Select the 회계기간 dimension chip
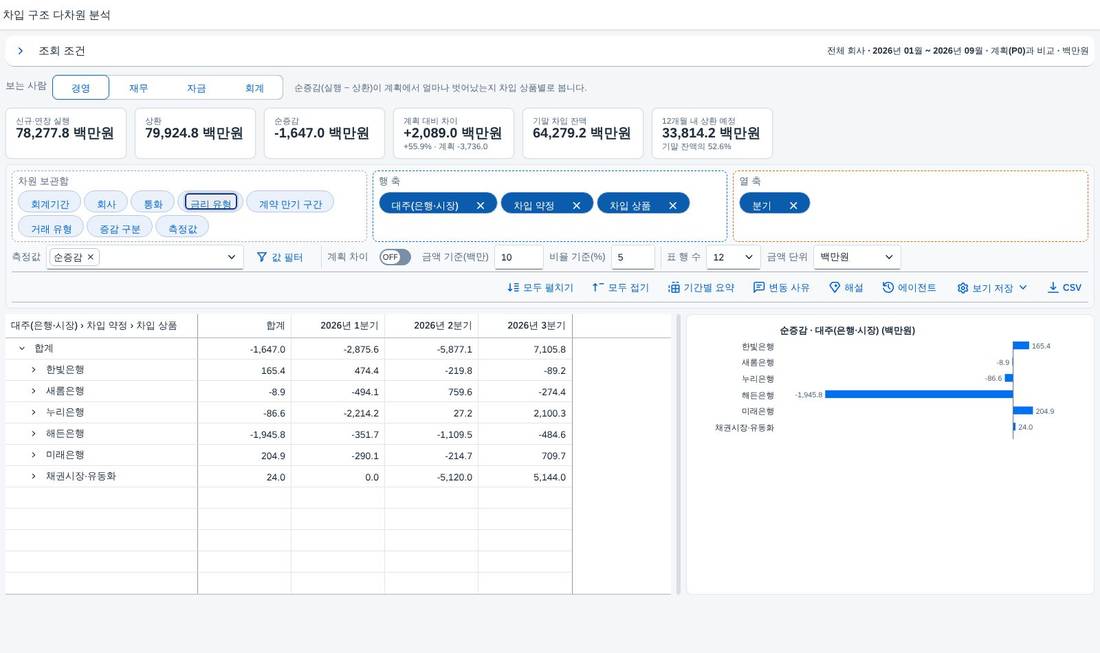 50,203
